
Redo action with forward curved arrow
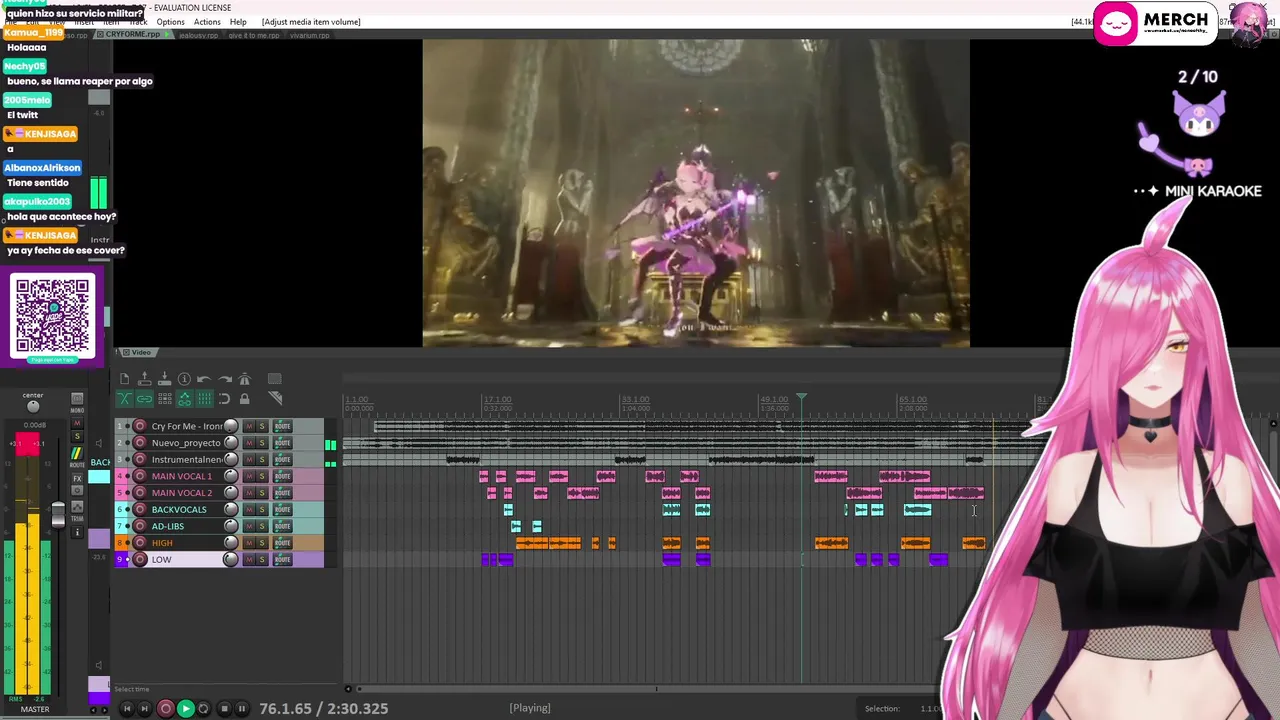tap(224, 379)
